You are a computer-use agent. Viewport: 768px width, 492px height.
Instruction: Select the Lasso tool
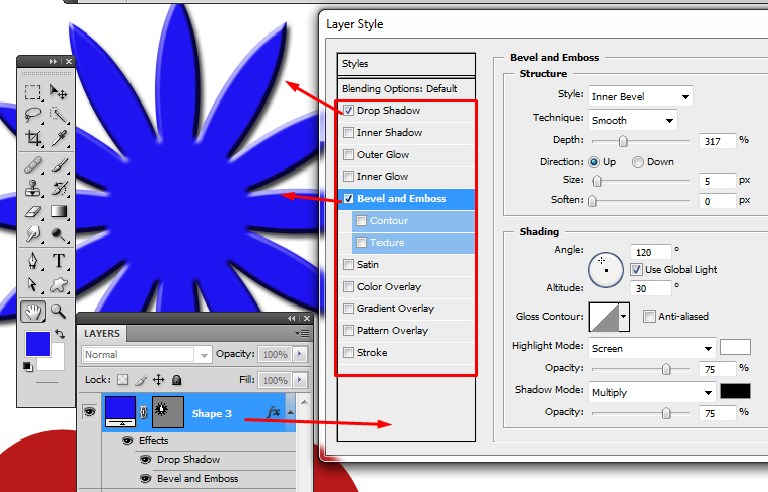[x=33, y=115]
